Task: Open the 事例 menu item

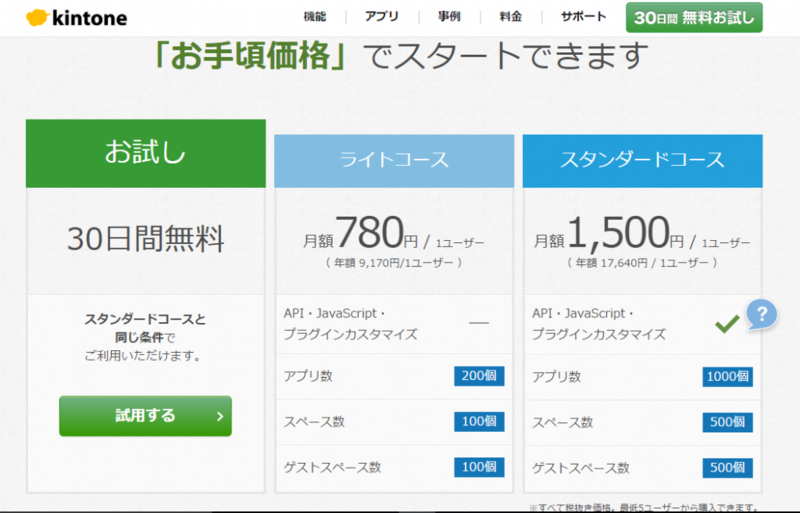Action: pyautogui.click(x=449, y=17)
